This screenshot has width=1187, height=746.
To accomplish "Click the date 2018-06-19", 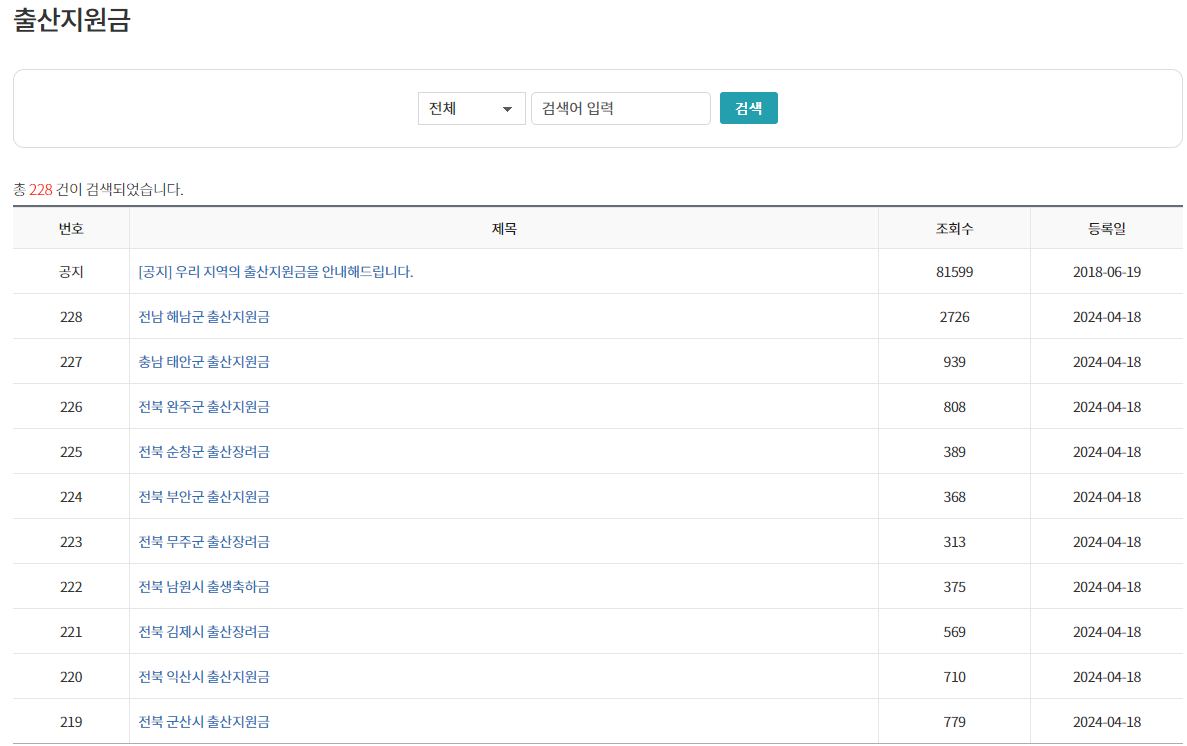I will pos(1107,272).
